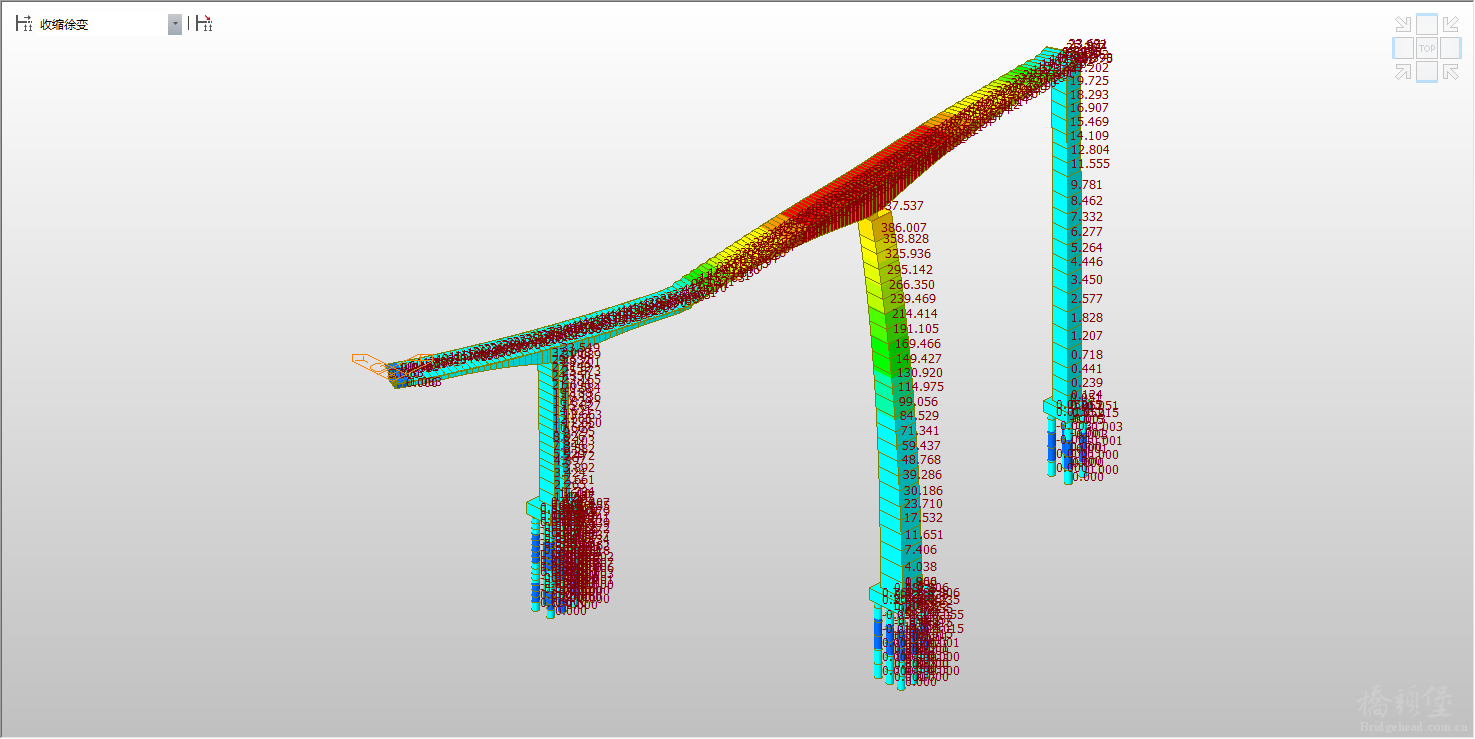Click the value 1.207 on right pier
Viewport: 1475px width, 739px height.
coord(1087,336)
